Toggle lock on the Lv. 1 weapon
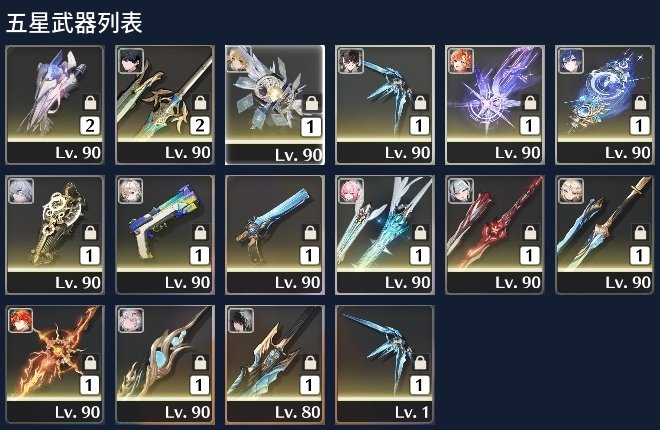Screen dimensions: 660x430 click(420, 362)
